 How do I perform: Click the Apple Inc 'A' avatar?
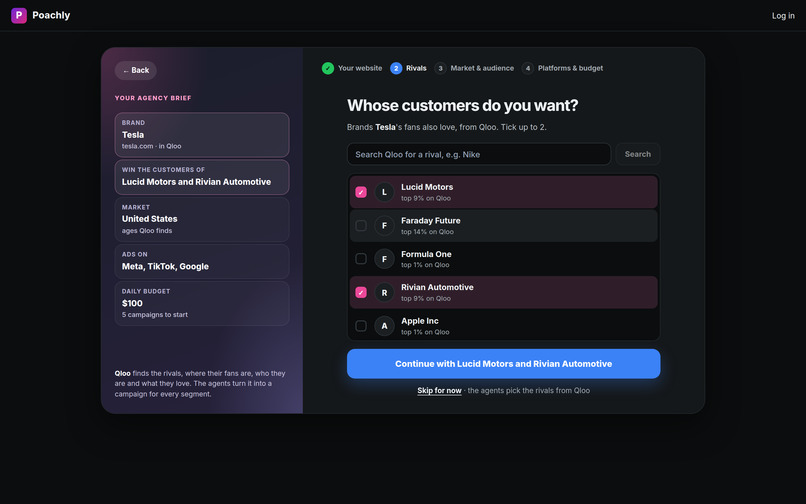pyautogui.click(x=384, y=326)
